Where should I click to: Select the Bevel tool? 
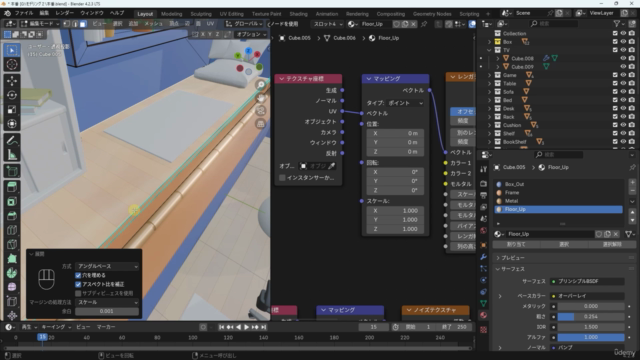[12, 216]
